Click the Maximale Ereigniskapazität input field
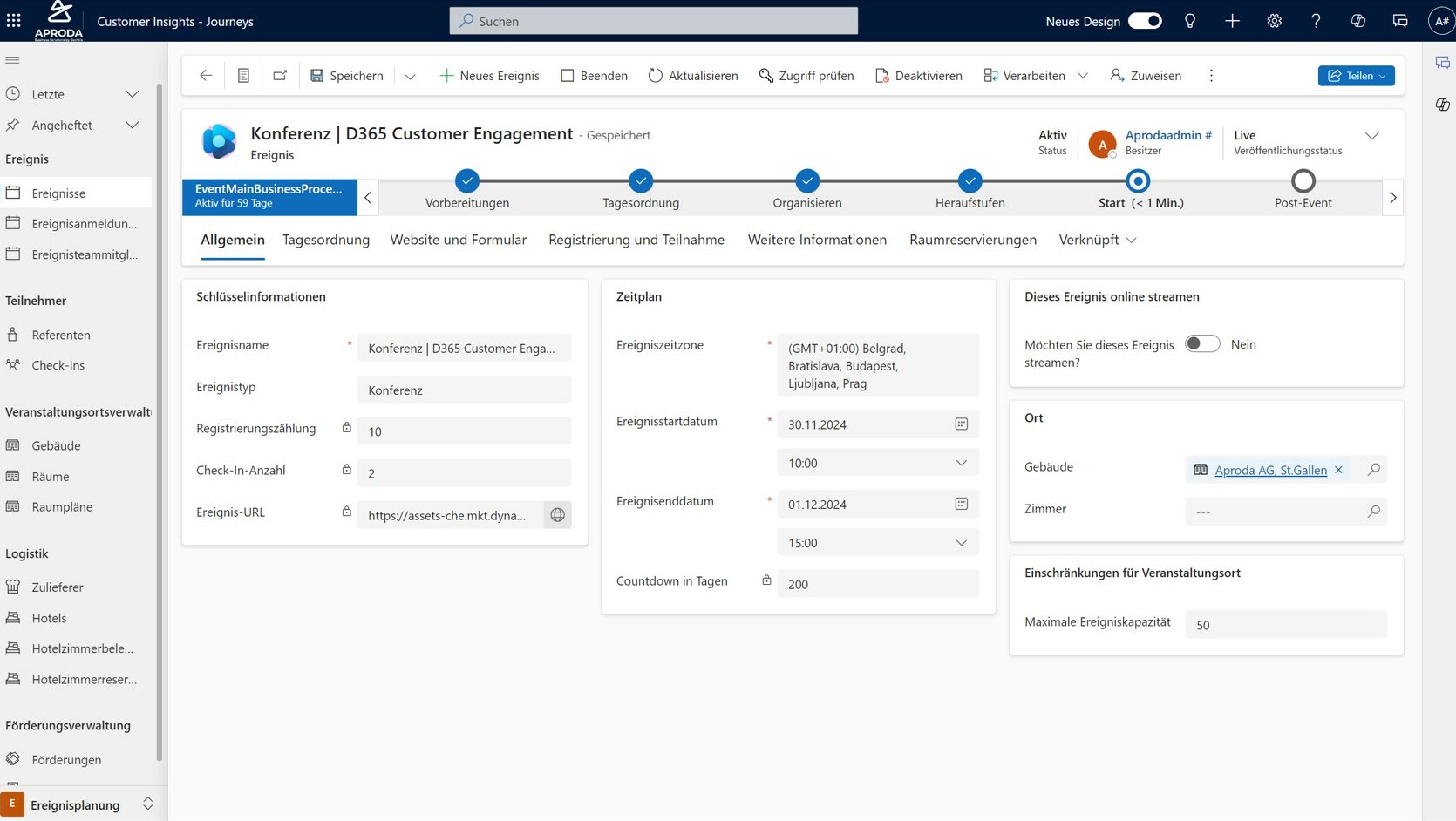Viewport: 1456px width, 821px height. 1285,625
